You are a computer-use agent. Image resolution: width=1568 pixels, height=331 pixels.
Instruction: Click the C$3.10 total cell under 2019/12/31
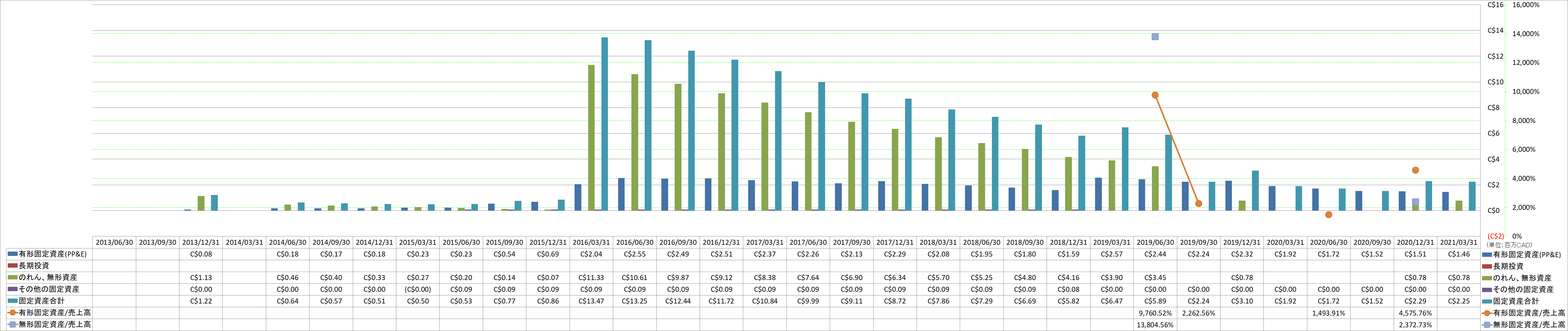point(1242,301)
